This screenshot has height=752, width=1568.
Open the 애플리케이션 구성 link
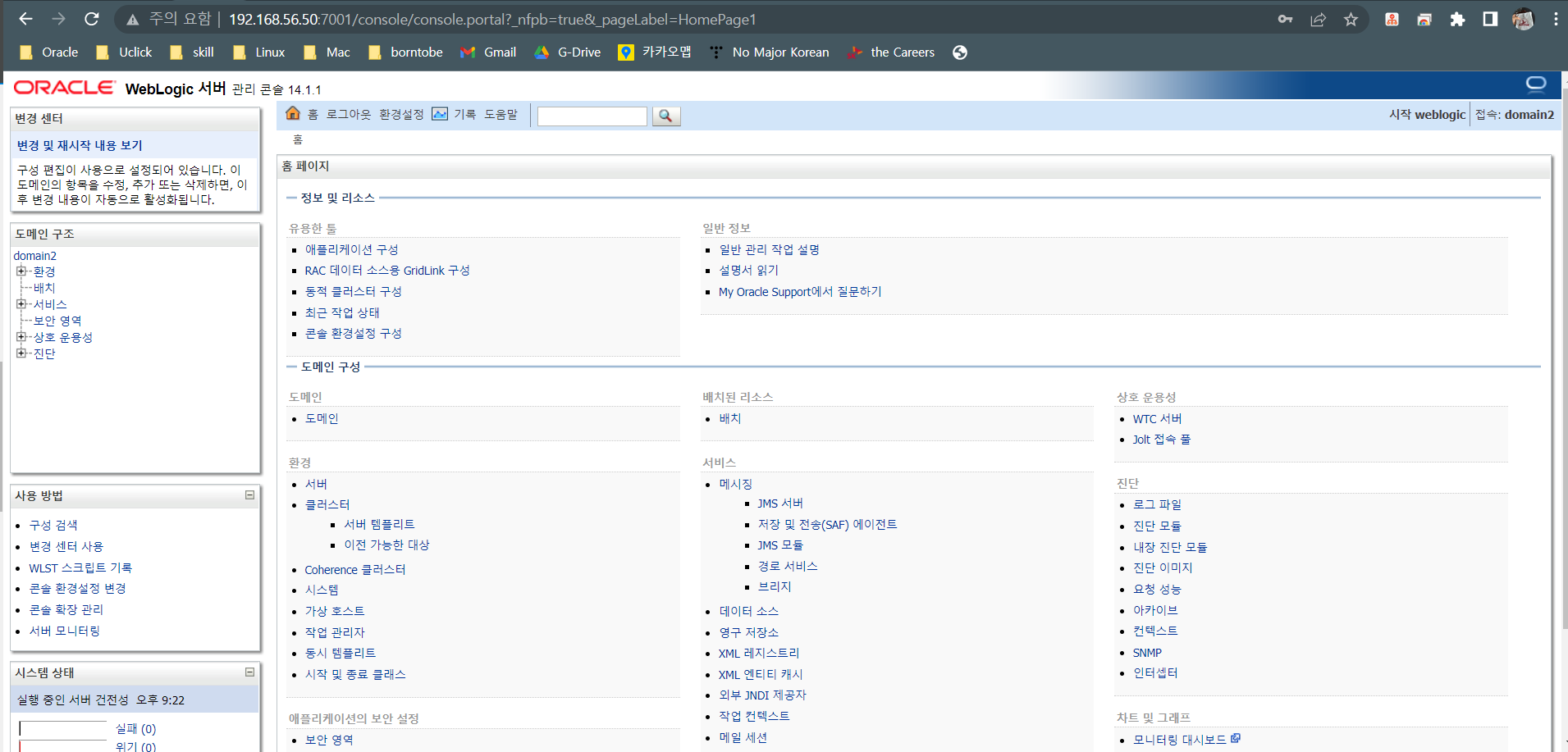351,249
